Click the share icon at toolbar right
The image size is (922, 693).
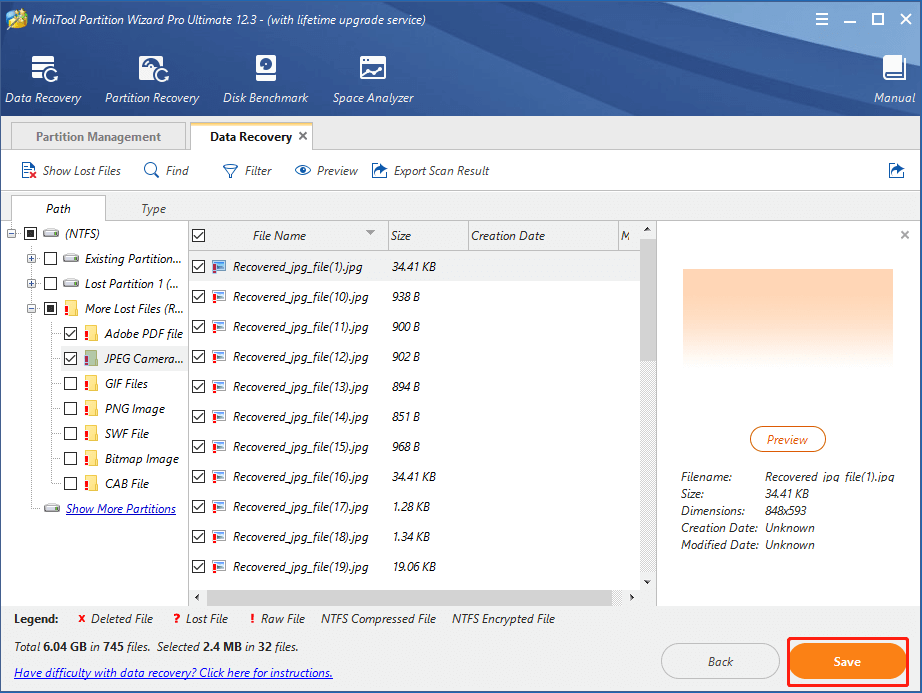tap(896, 170)
